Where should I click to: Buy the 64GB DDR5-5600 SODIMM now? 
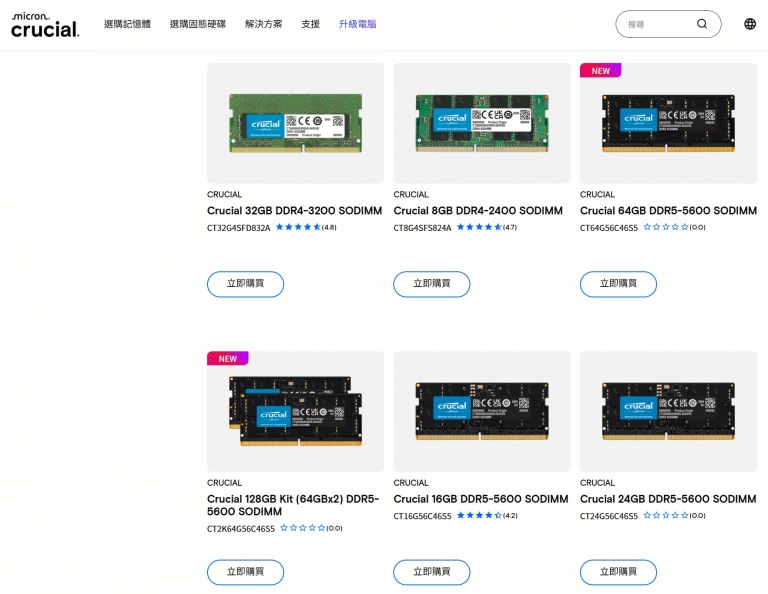point(618,284)
